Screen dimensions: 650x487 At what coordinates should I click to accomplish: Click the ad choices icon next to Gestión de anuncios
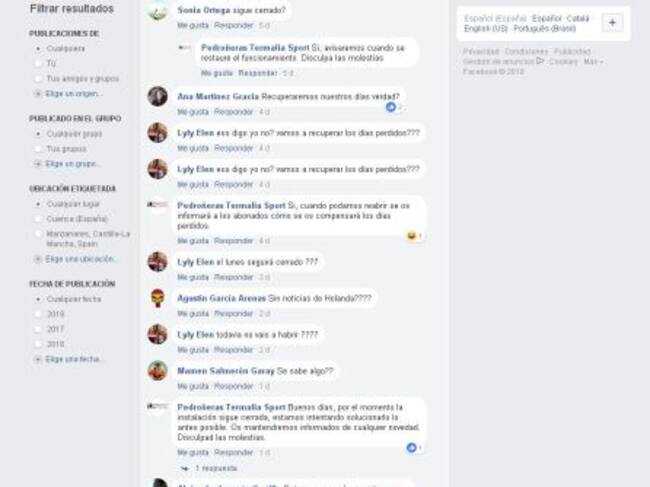(540, 61)
